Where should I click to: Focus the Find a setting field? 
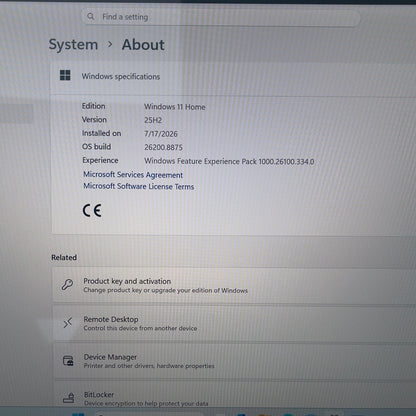tap(221, 17)
